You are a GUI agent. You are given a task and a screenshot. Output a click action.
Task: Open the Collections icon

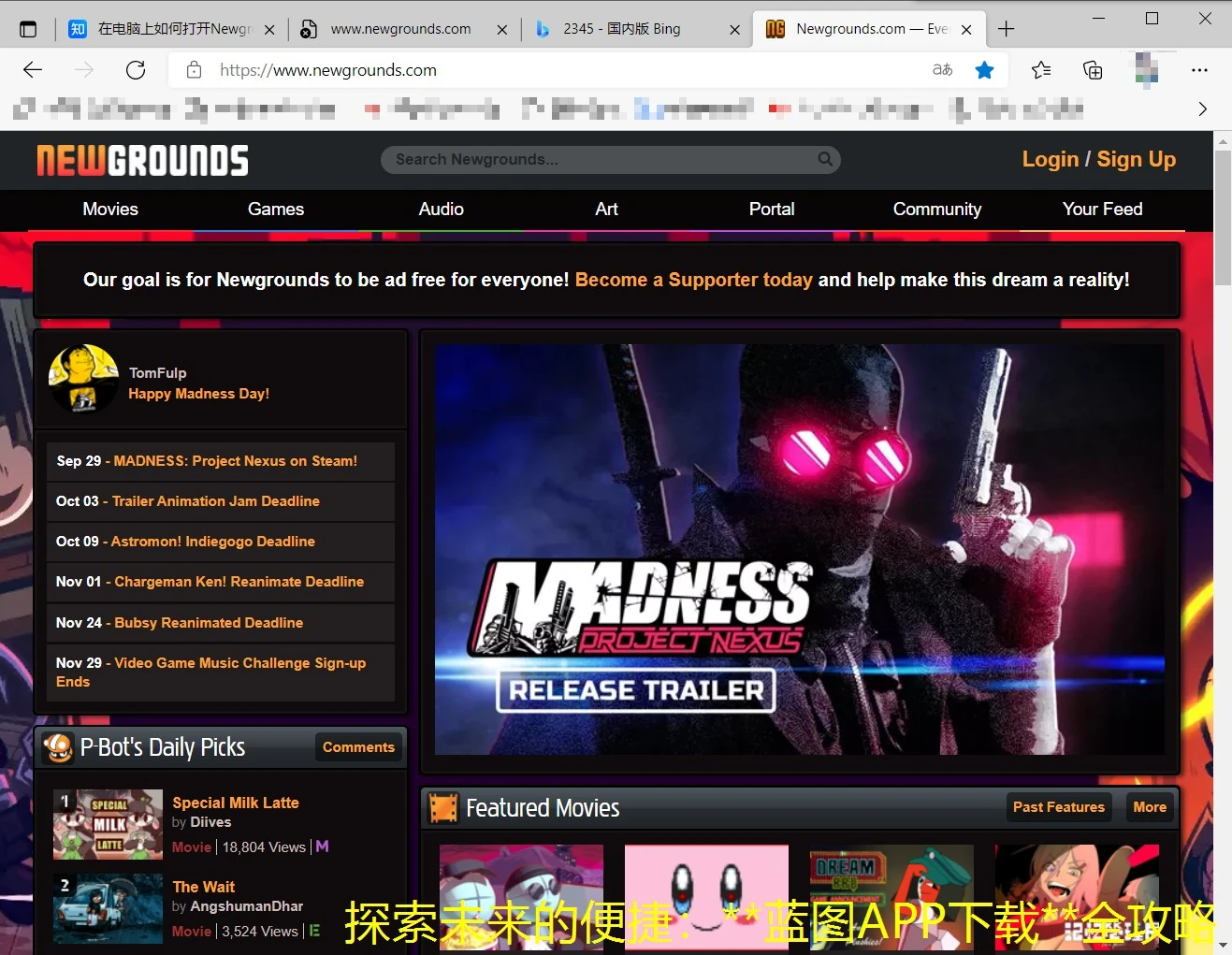pos(1093,70)
